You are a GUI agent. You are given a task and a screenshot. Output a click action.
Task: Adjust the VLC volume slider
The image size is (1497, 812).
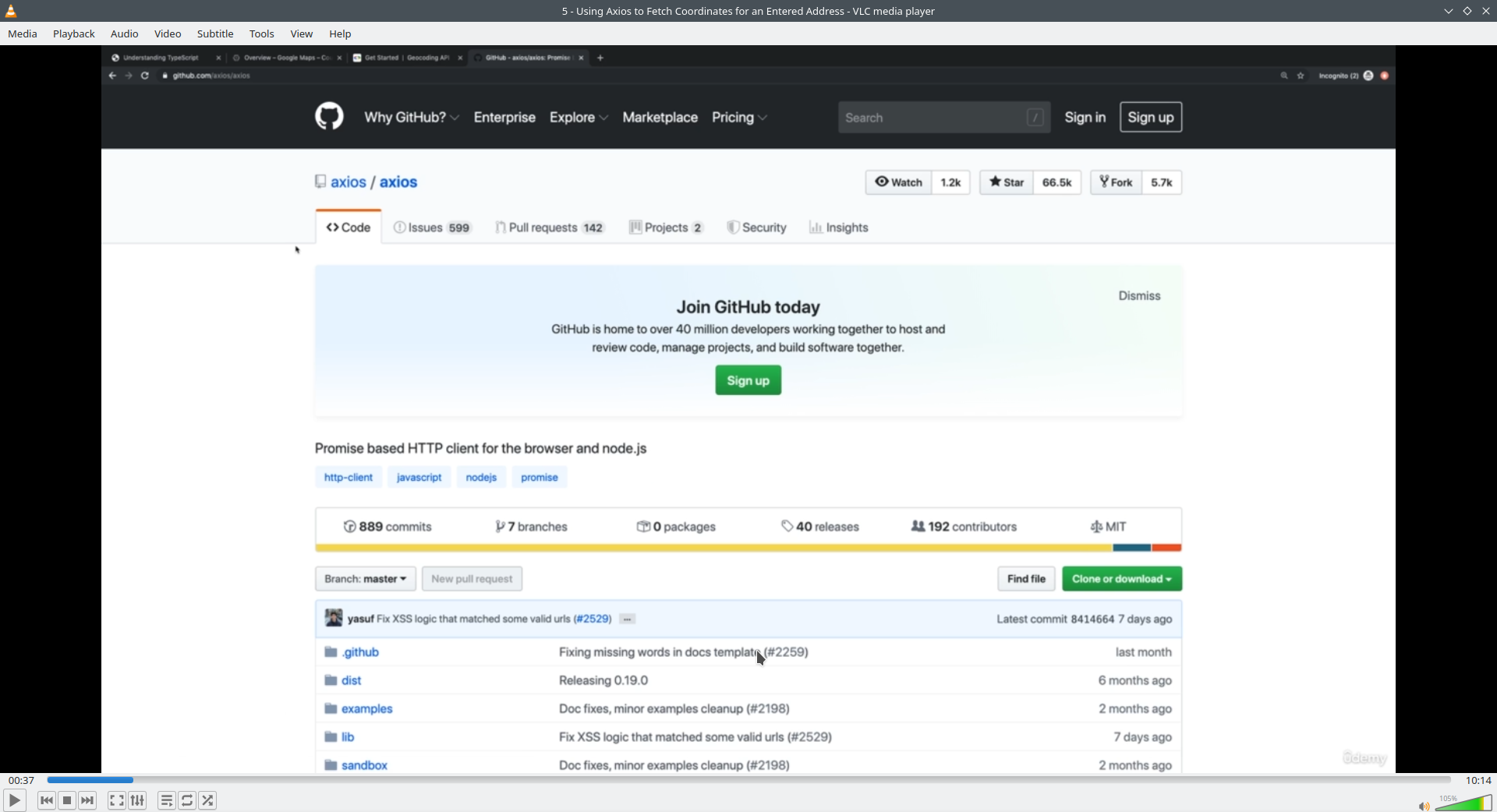tap(1463, 803)
